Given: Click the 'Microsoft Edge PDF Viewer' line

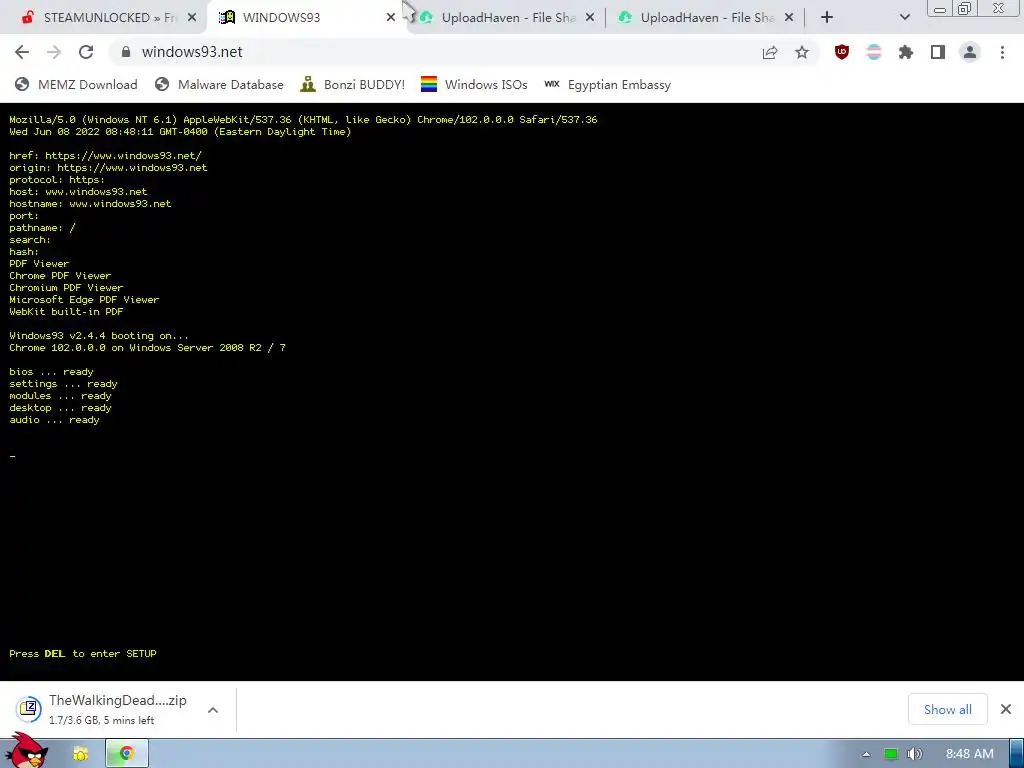Looking at the screenshot, I should (84, 300).
